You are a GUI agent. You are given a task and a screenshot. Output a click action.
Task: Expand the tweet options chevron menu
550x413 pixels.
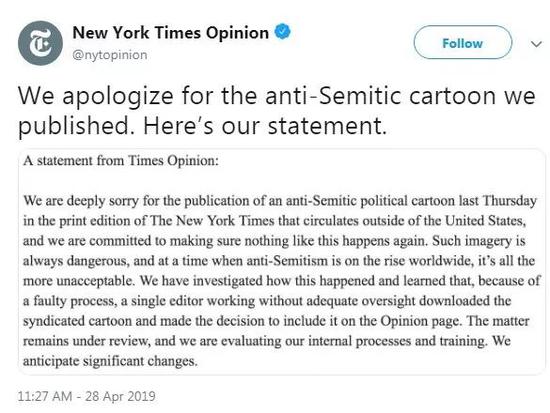tap(536, 44)
